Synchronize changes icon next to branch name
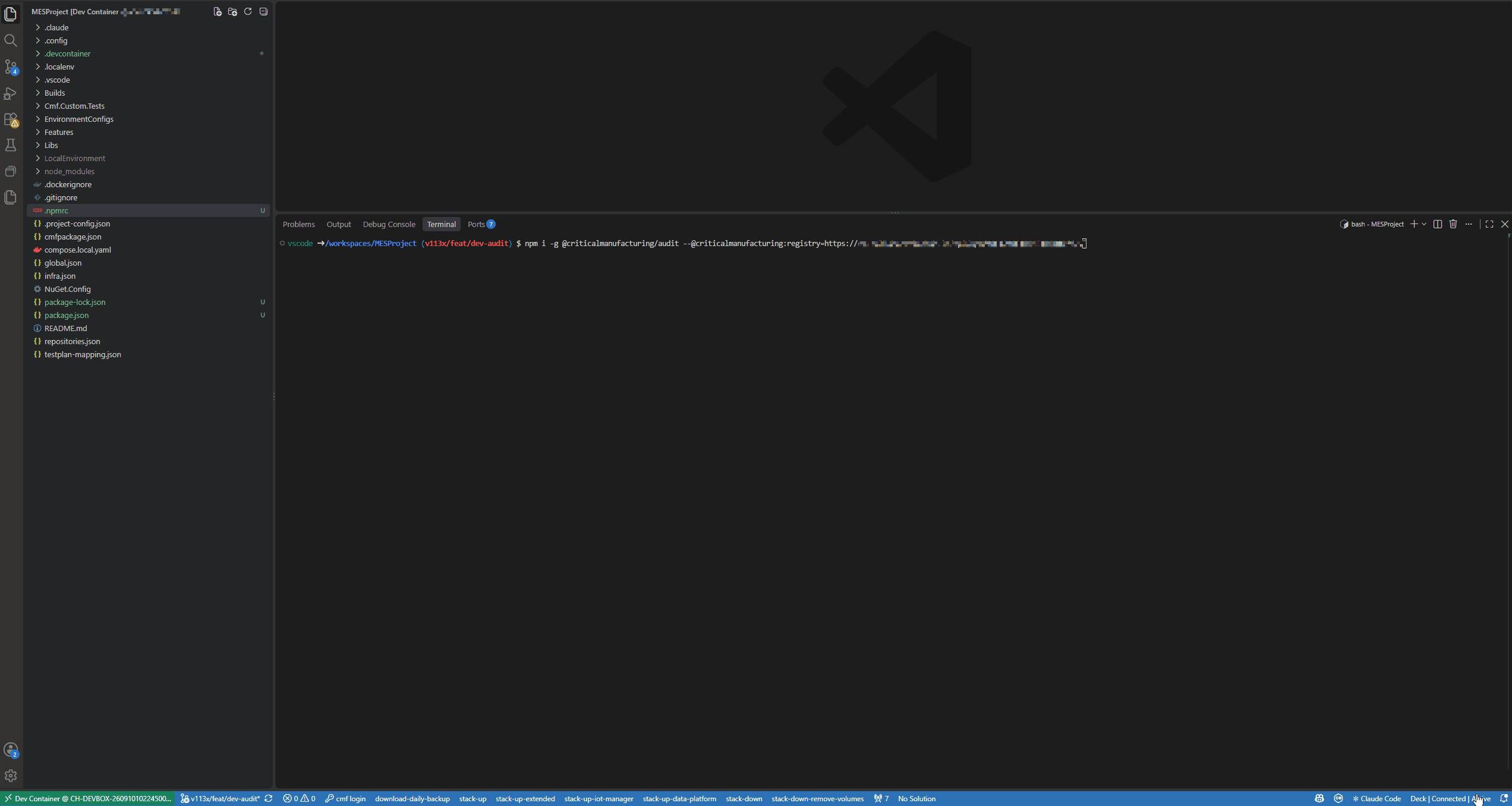 click(x=269, y=798)
